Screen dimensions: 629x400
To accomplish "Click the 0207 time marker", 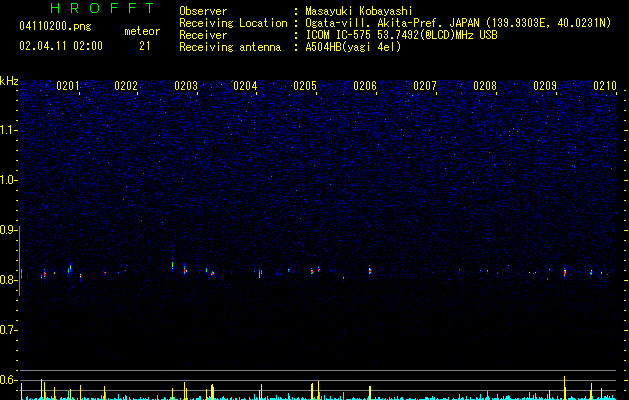I will 425,86.
